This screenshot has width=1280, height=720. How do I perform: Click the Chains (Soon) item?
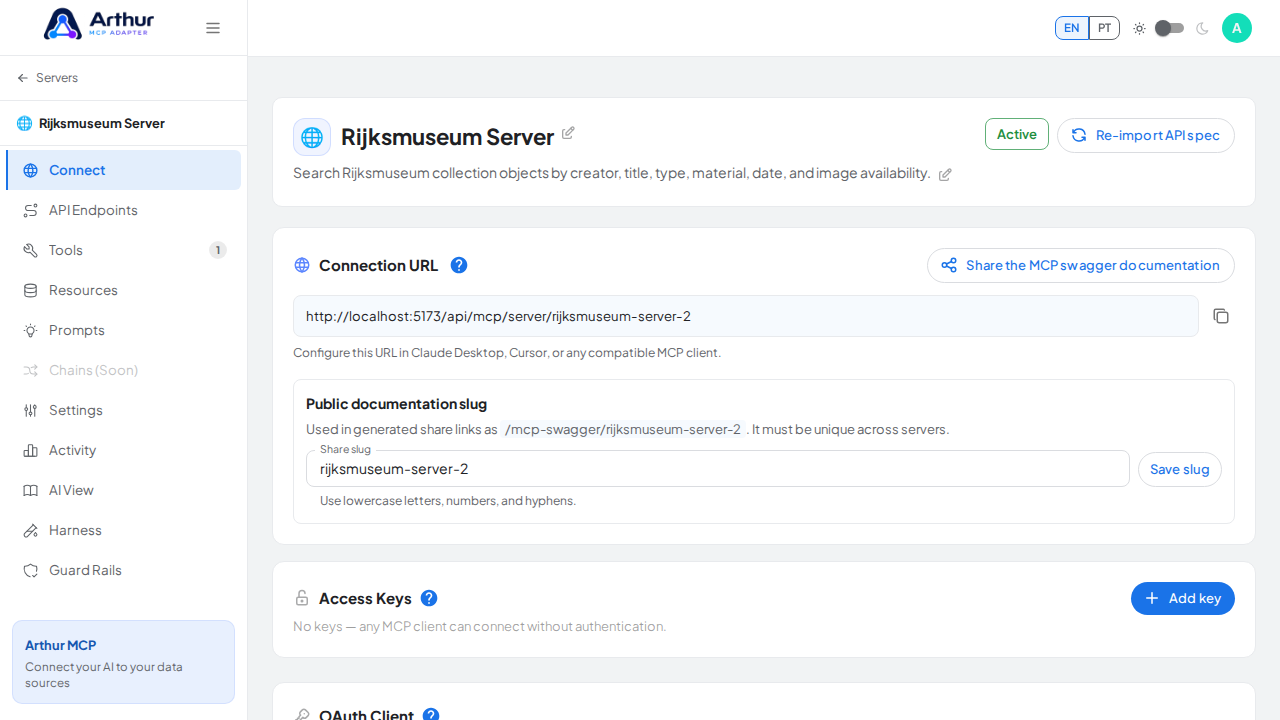click(x=123, y=370)
